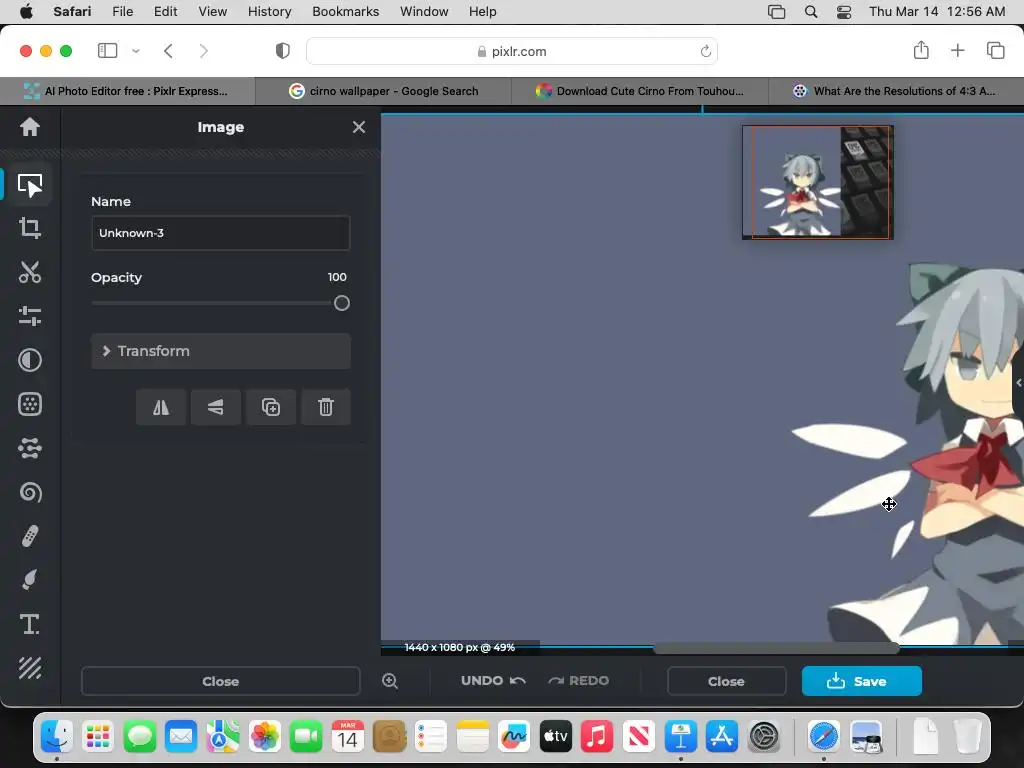Open the Filter half-circle tool
1024x768 pixels.
tap(29, 360)
